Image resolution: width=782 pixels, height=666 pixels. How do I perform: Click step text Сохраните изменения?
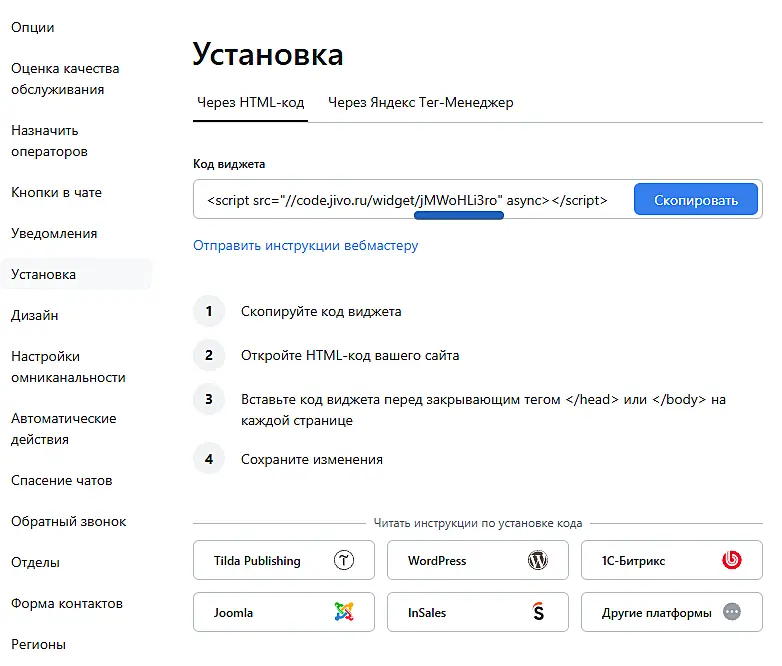click(312, 459)
